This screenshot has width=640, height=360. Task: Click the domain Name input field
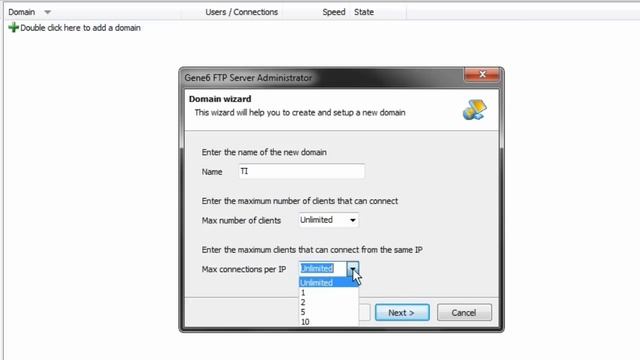(302, 171)
